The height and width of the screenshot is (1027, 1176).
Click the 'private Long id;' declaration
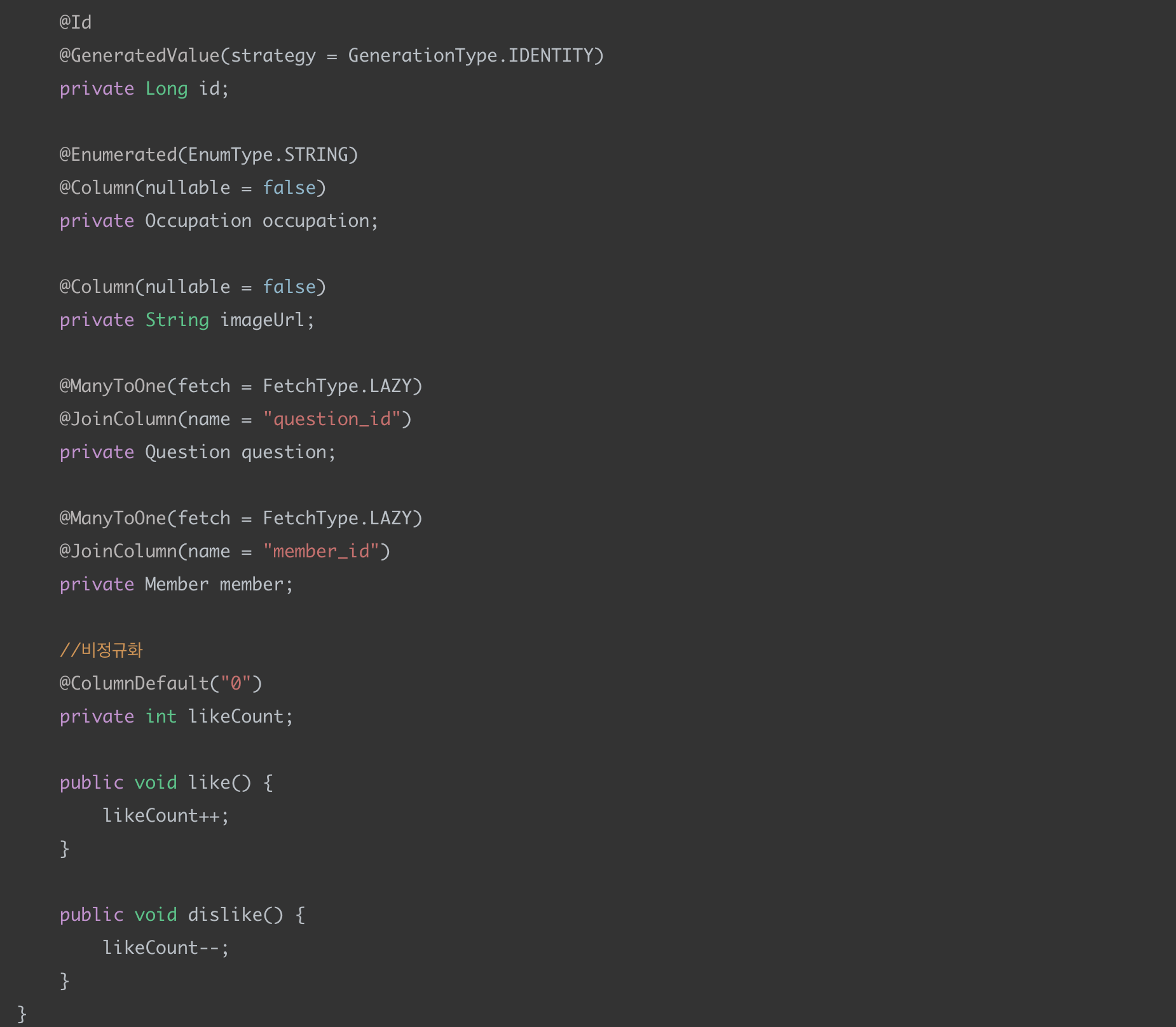144,88
